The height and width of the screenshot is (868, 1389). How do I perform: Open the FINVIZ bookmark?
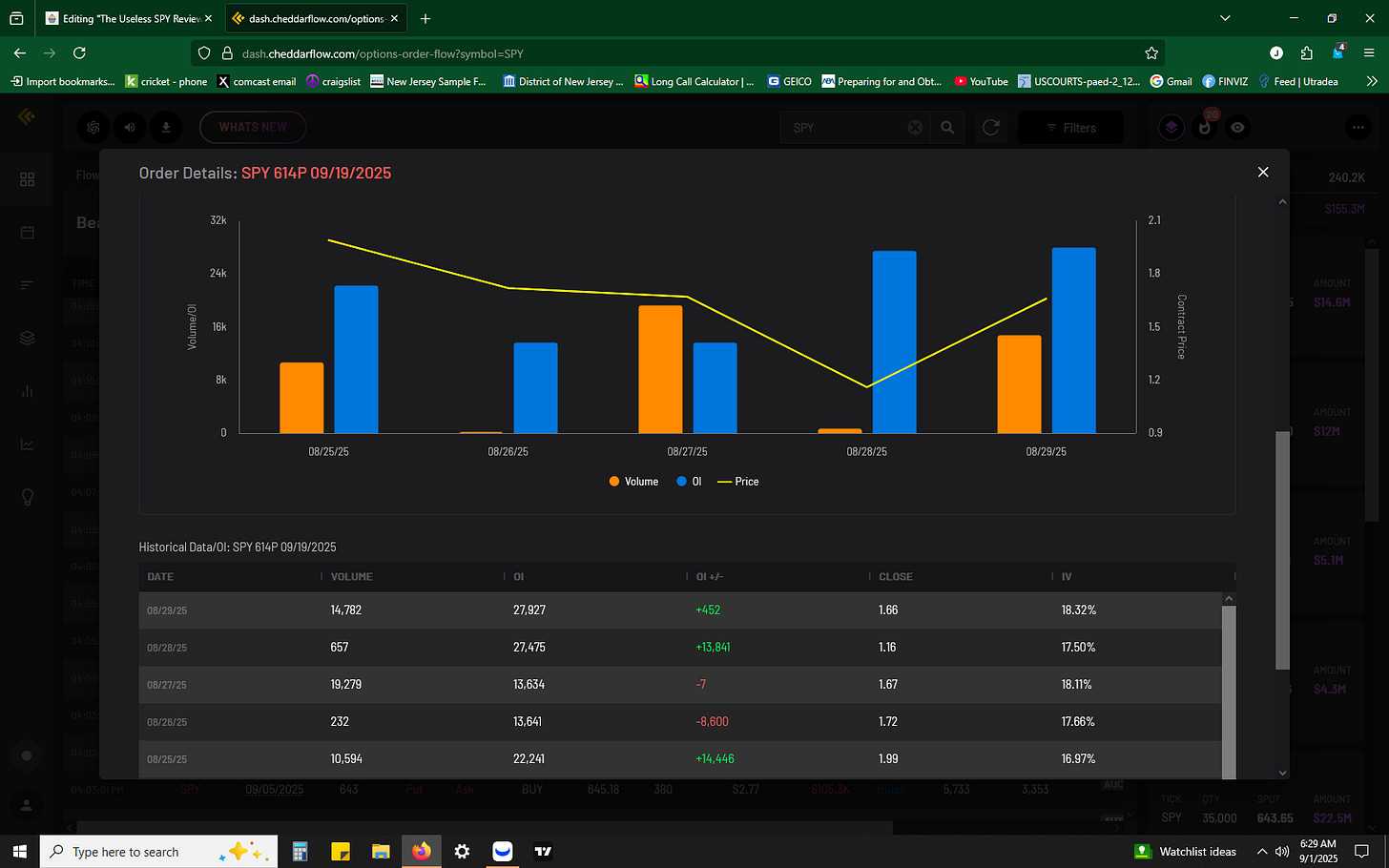coord(1225,82)
